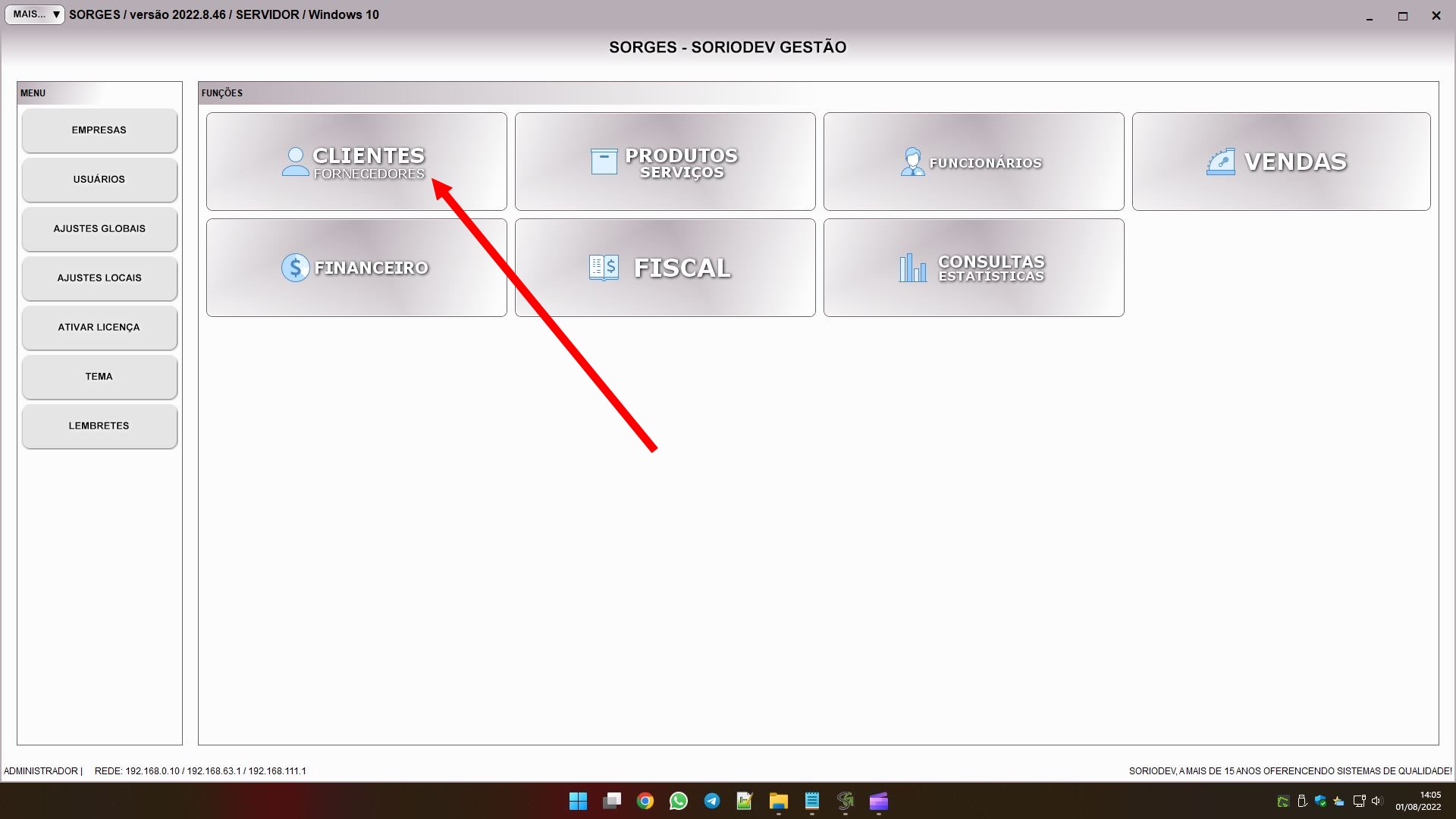The height and width of the screenshot is (819, 1456).
Task: Open Telegram from the taskbar
Action: (712, 801)
